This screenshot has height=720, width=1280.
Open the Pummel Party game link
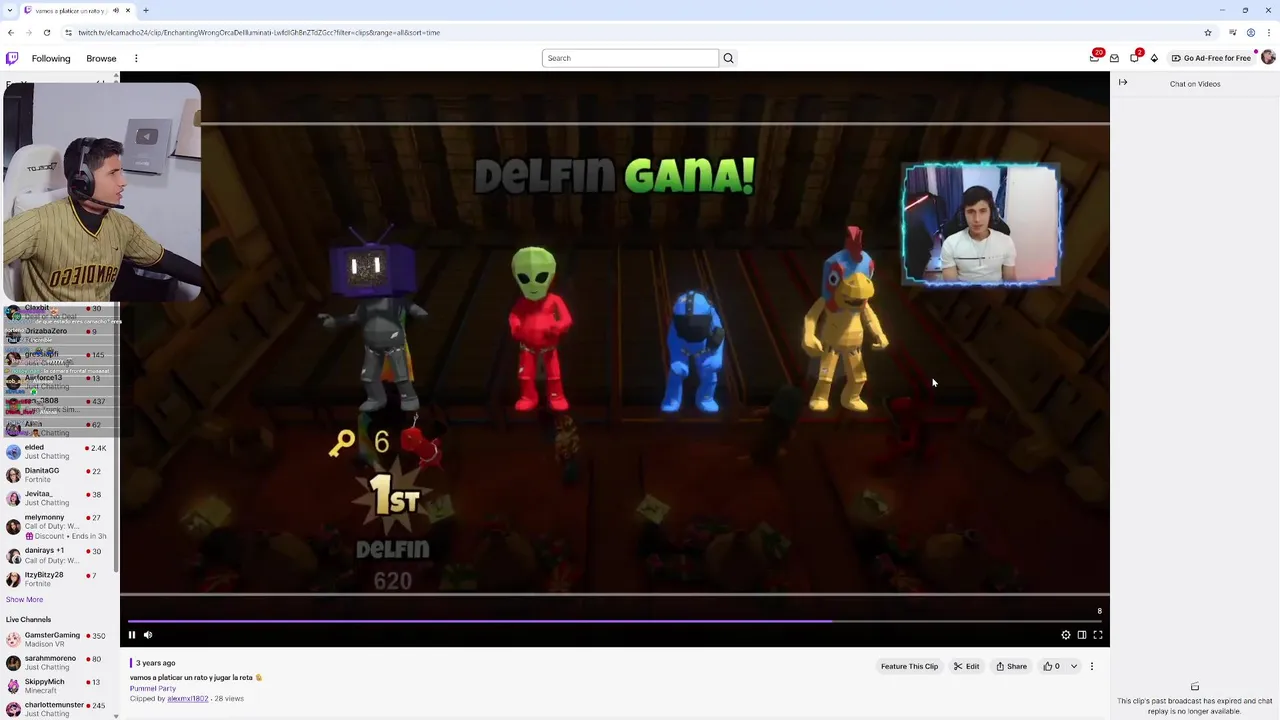click(x=152, y=688)
